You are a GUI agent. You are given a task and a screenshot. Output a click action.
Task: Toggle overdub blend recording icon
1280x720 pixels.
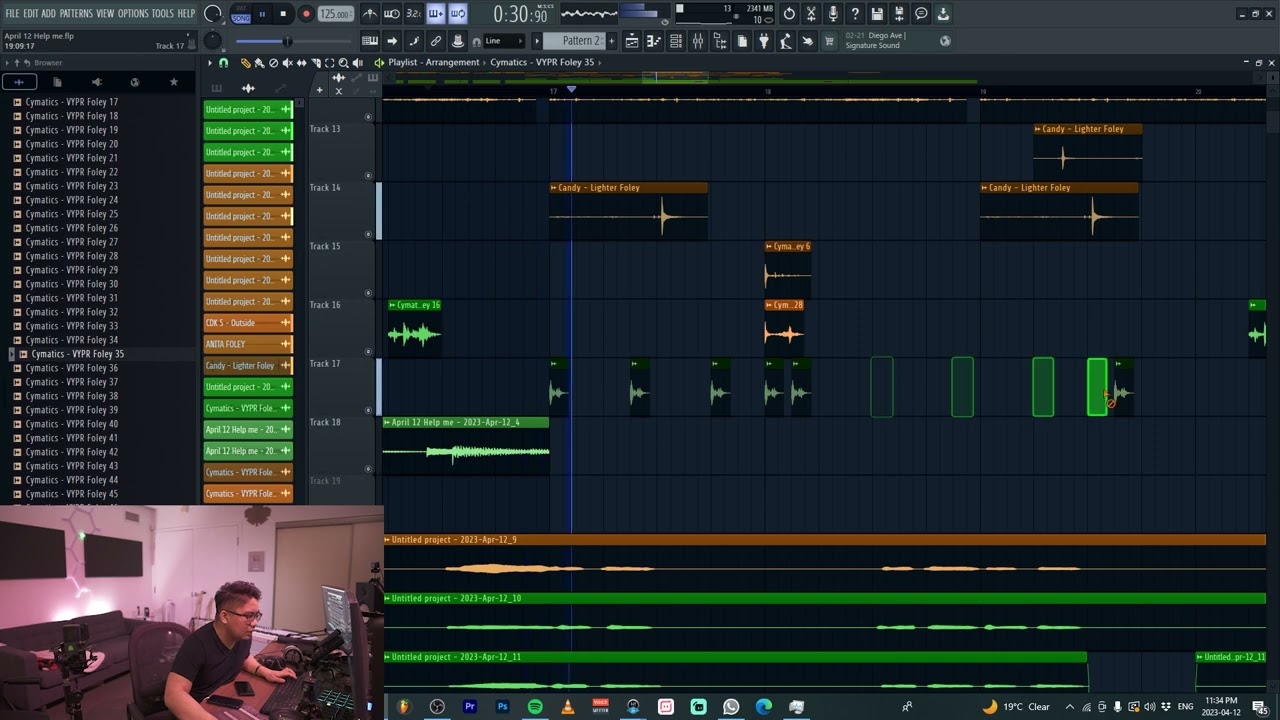point(436,14)
